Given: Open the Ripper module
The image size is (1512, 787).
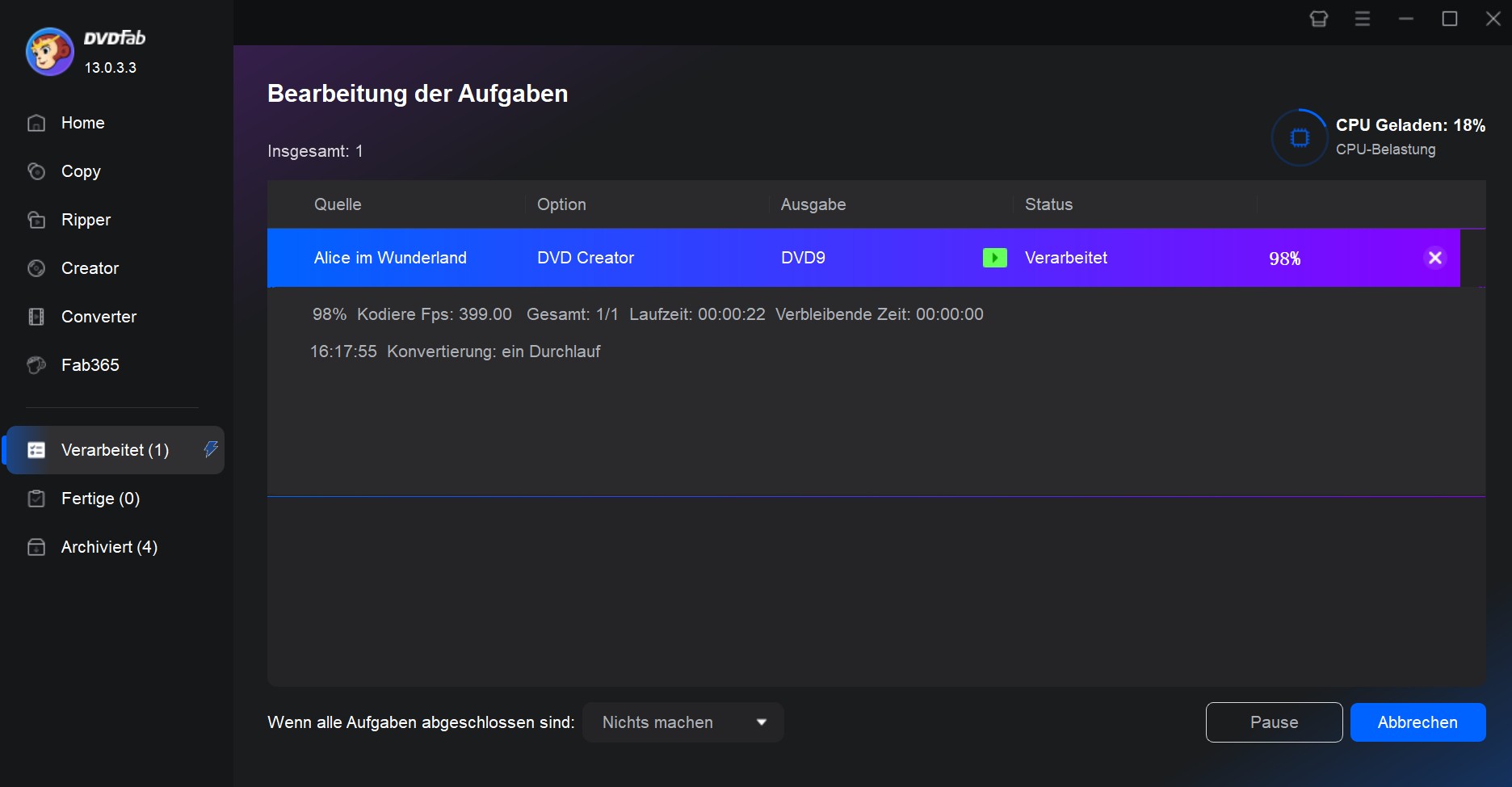Looking at the screenshot, I should click(86, 220).
